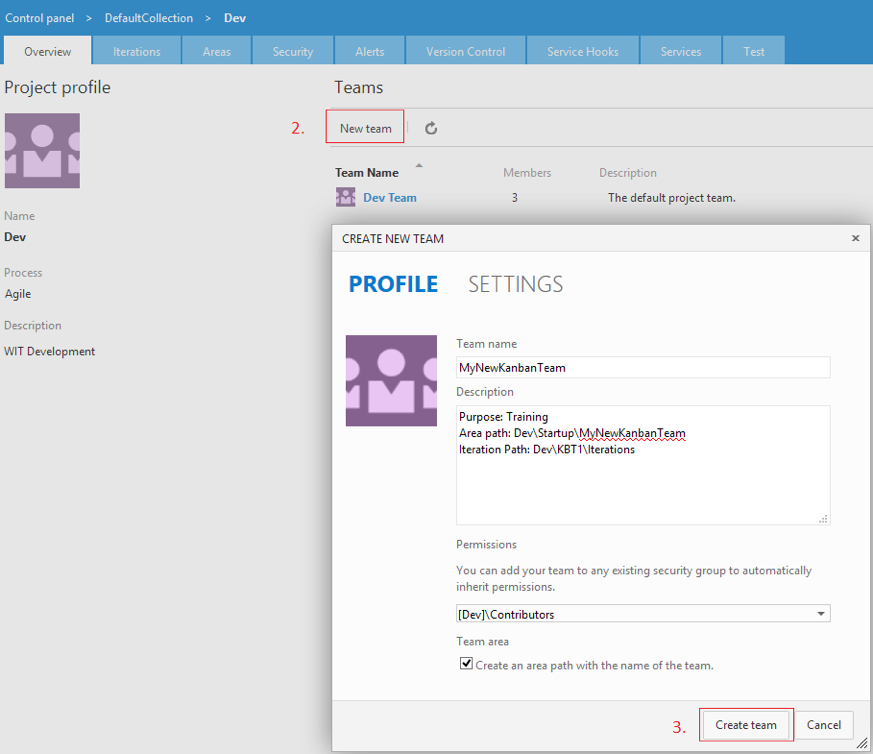Click the project profile picture
Screen dimensions: 873x754
[x=42, y=151]
